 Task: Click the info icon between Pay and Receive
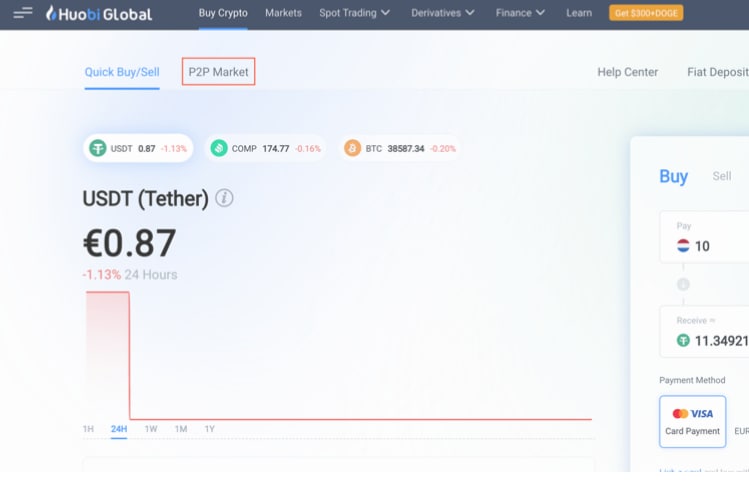(683, 284)
